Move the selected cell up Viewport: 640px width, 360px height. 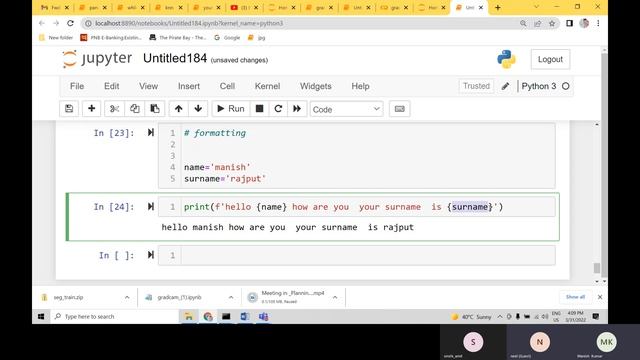[178, 109]
